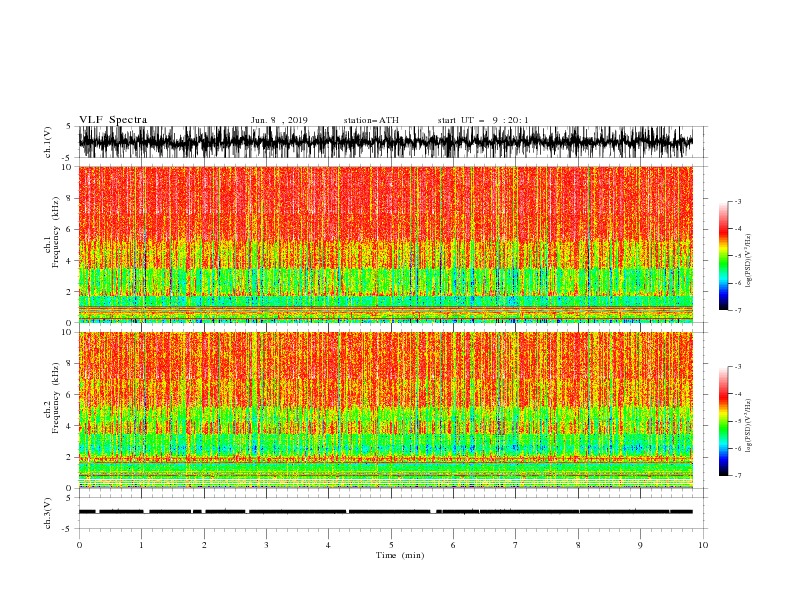This screenshot has width=792, height=612.
Task: Click the "Time (min)" x-axis label
Action: click(x=400, y=555)
